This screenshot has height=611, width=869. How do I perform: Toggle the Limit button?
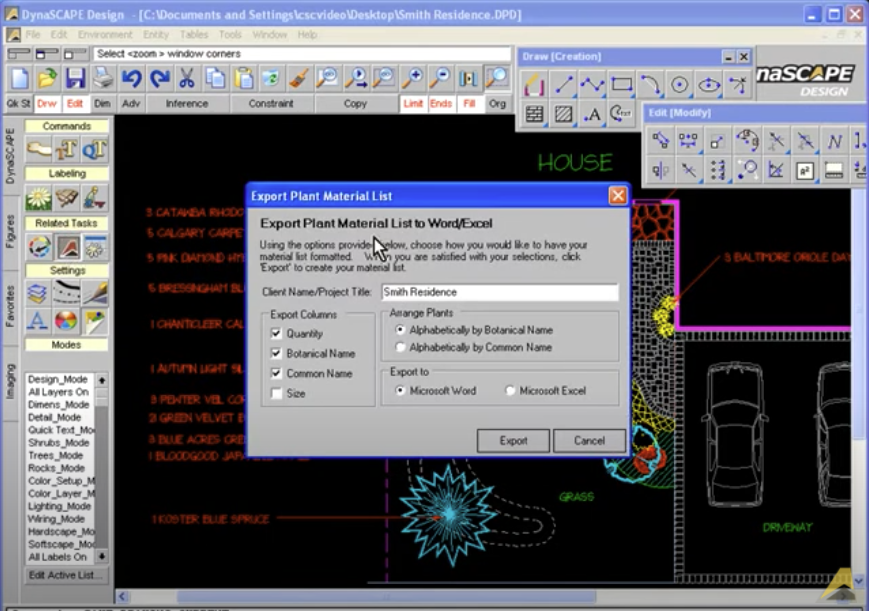coord(413,104)
